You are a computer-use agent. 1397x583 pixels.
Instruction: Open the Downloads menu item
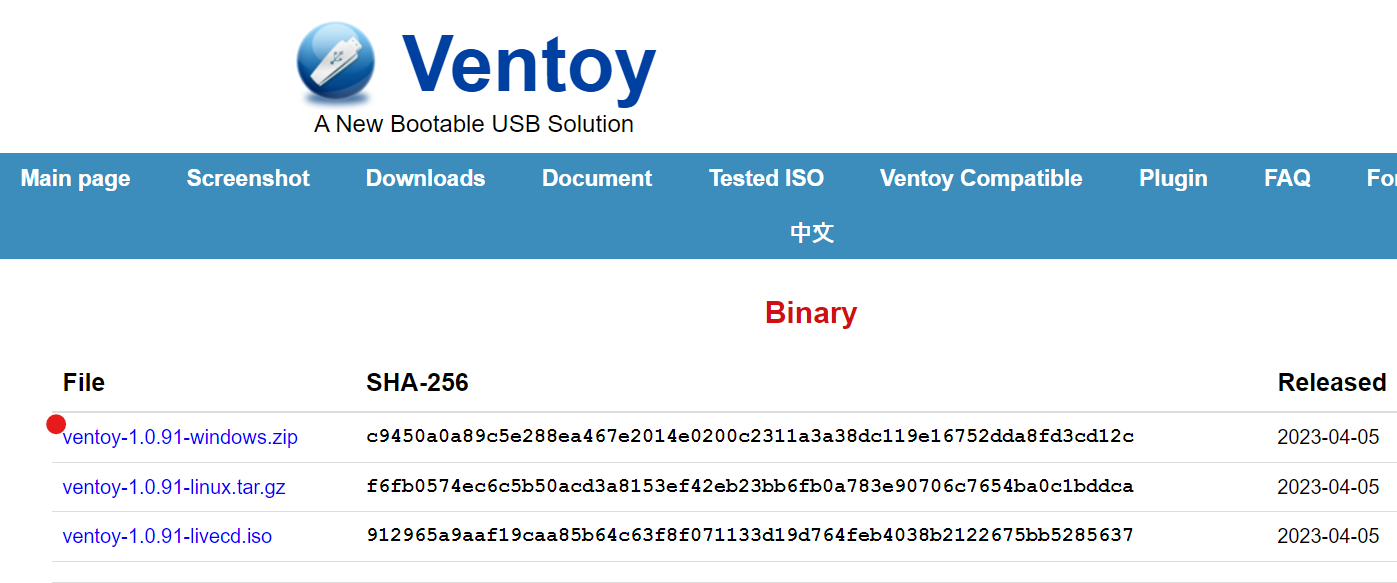coord(425,178)
